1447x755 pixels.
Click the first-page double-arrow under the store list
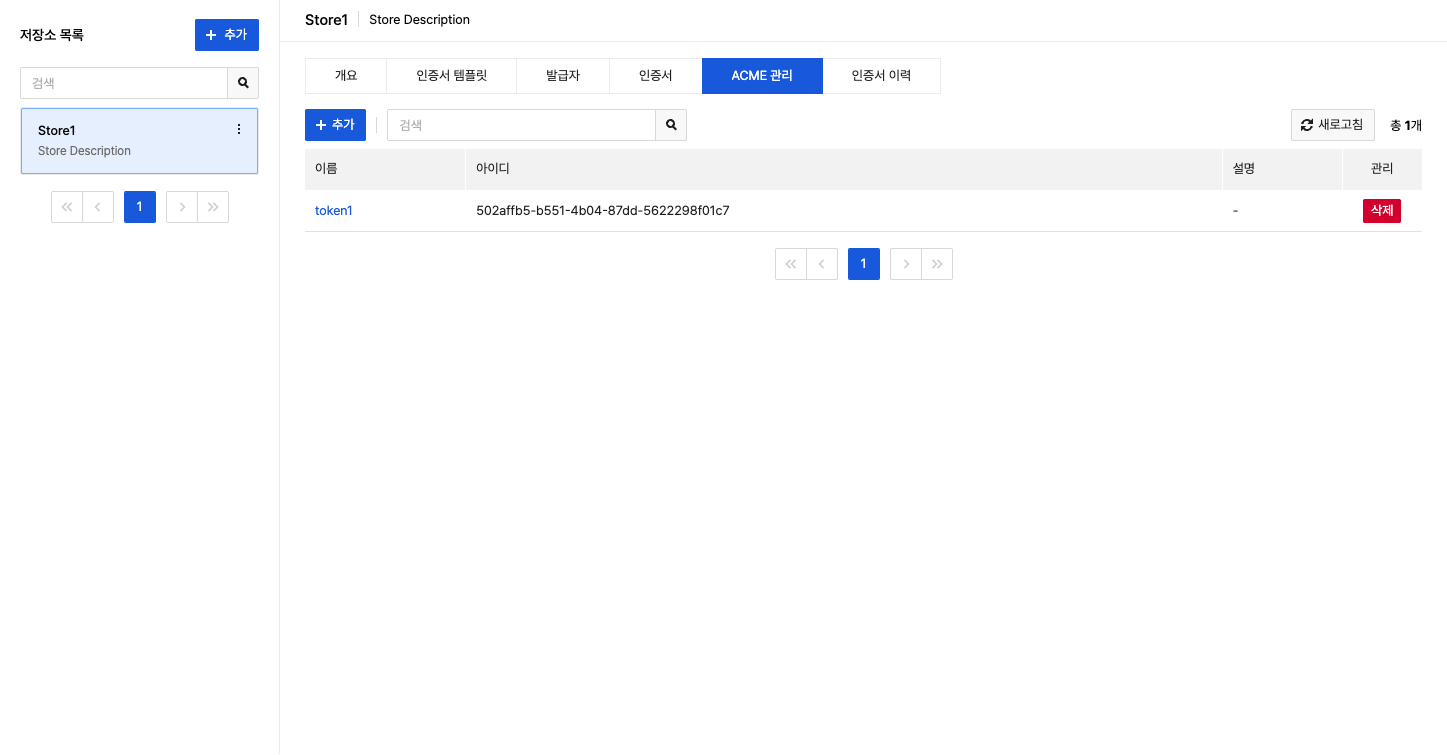[66, 206]
